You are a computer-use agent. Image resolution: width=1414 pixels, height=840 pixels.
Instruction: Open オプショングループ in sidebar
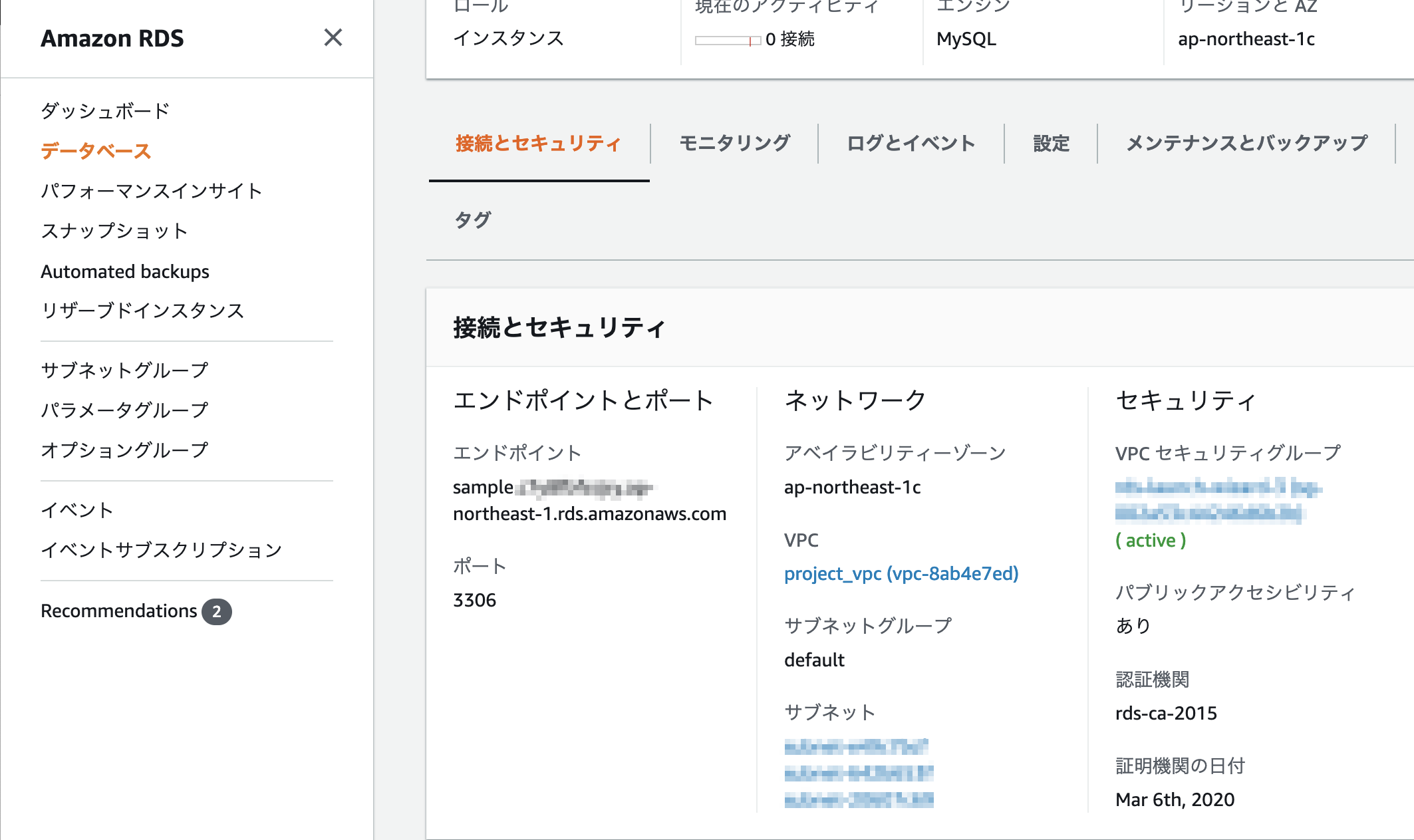124,450
